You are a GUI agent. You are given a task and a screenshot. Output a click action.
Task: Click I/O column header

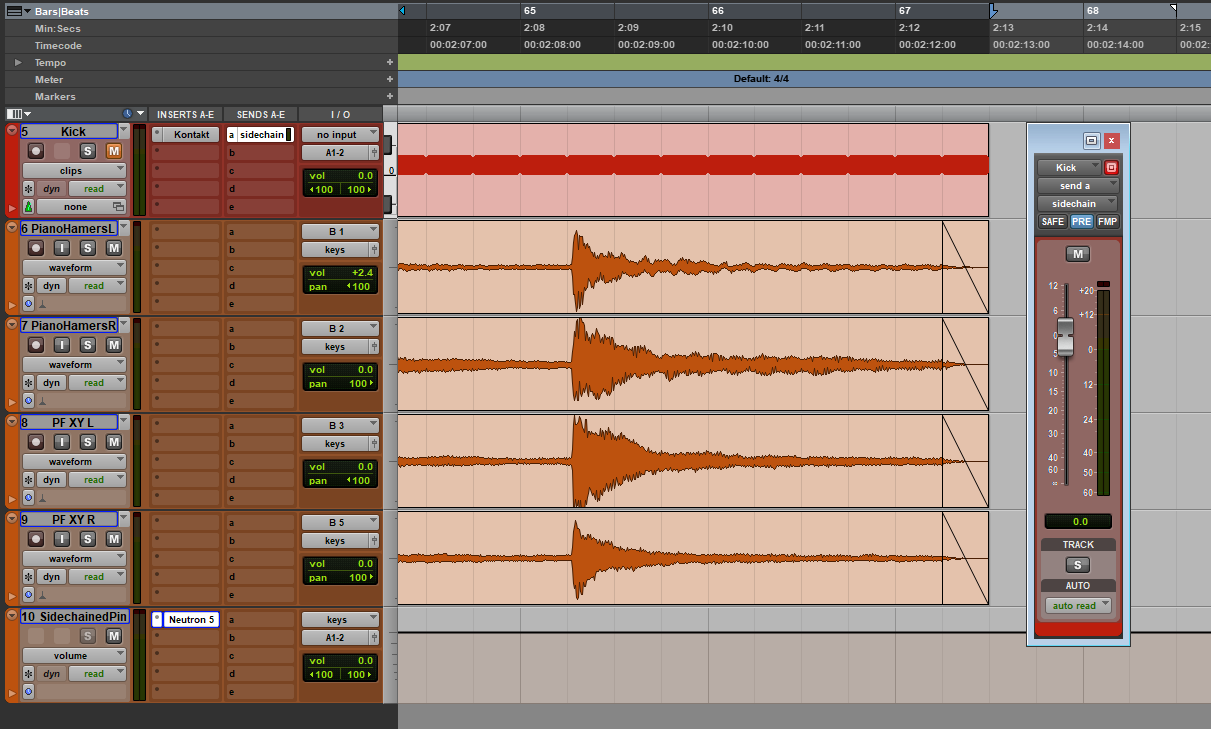[x=340, y=114]
